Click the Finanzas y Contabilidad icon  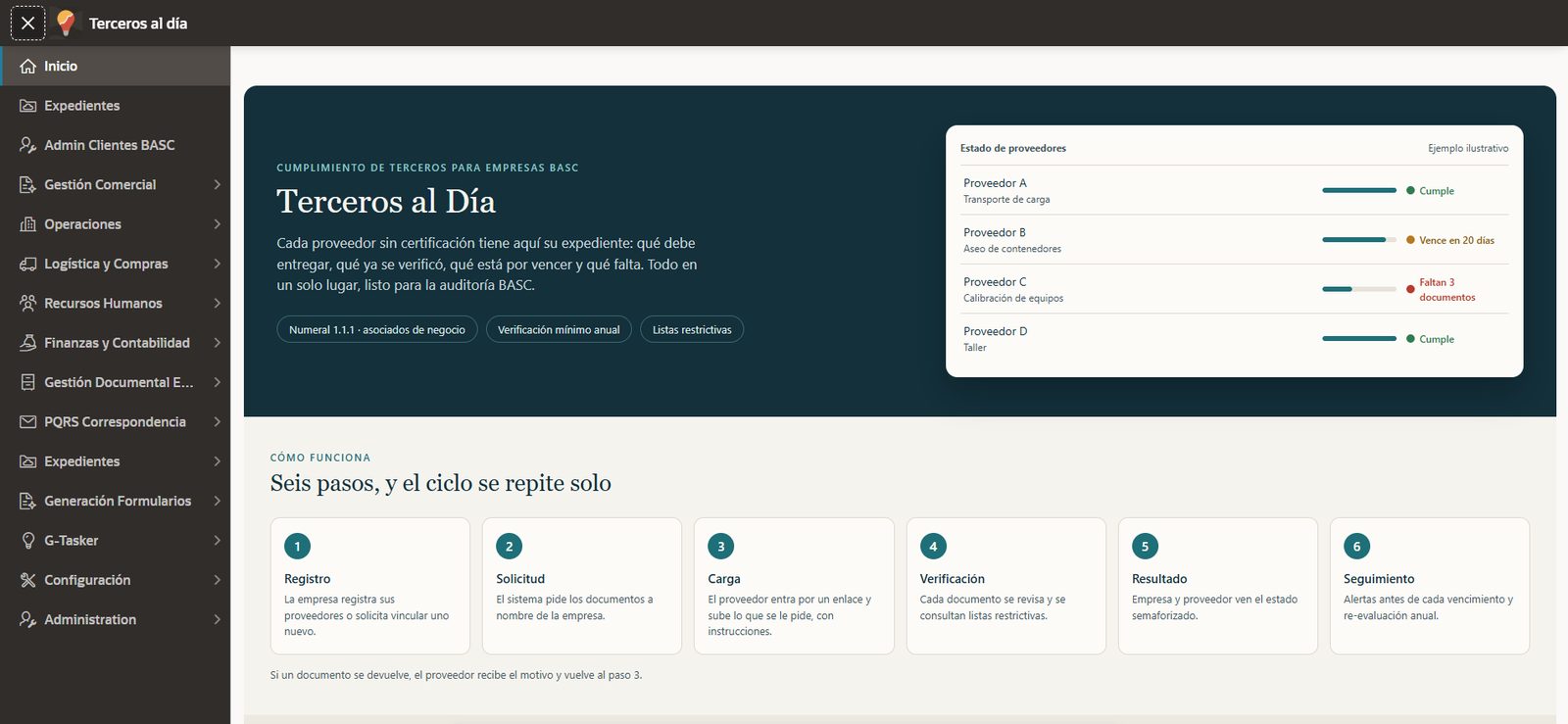click(x=28, y=343)
